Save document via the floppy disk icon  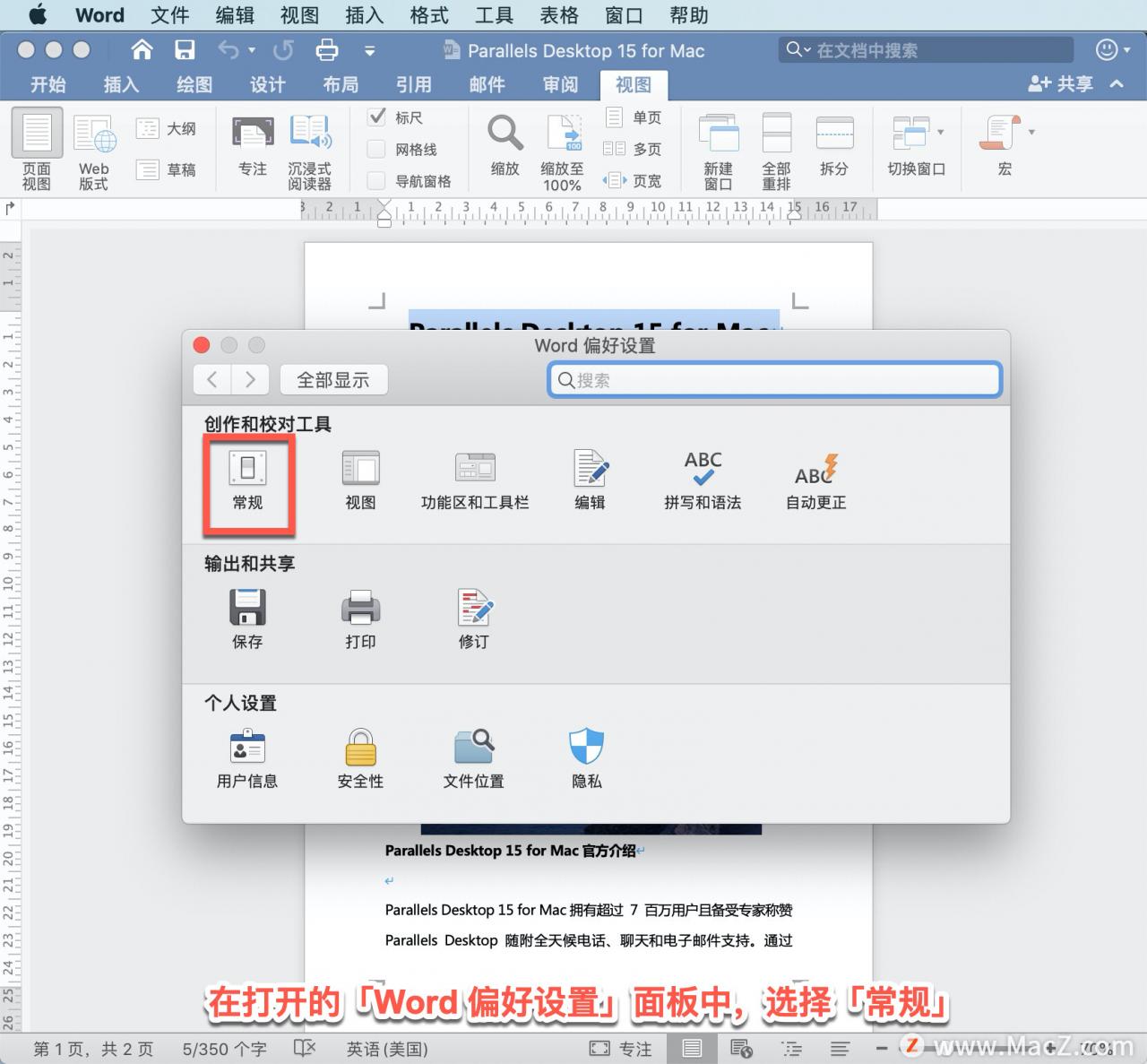pos(185,50)
